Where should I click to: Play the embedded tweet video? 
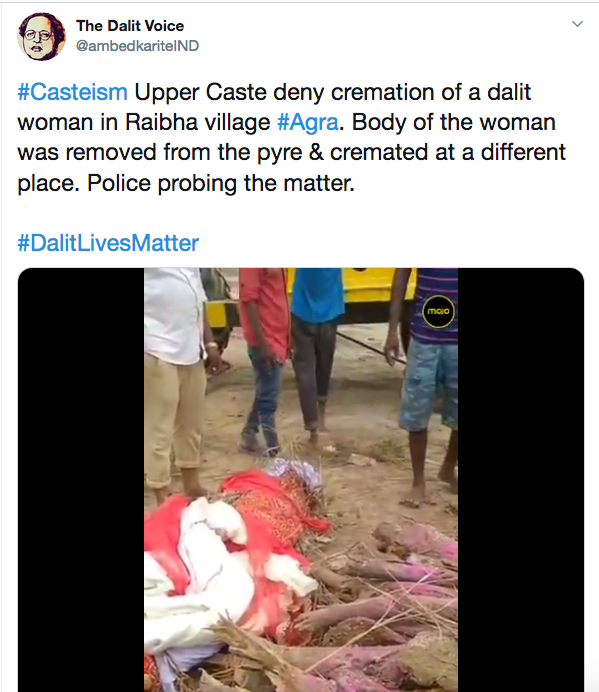coord(301,480)
